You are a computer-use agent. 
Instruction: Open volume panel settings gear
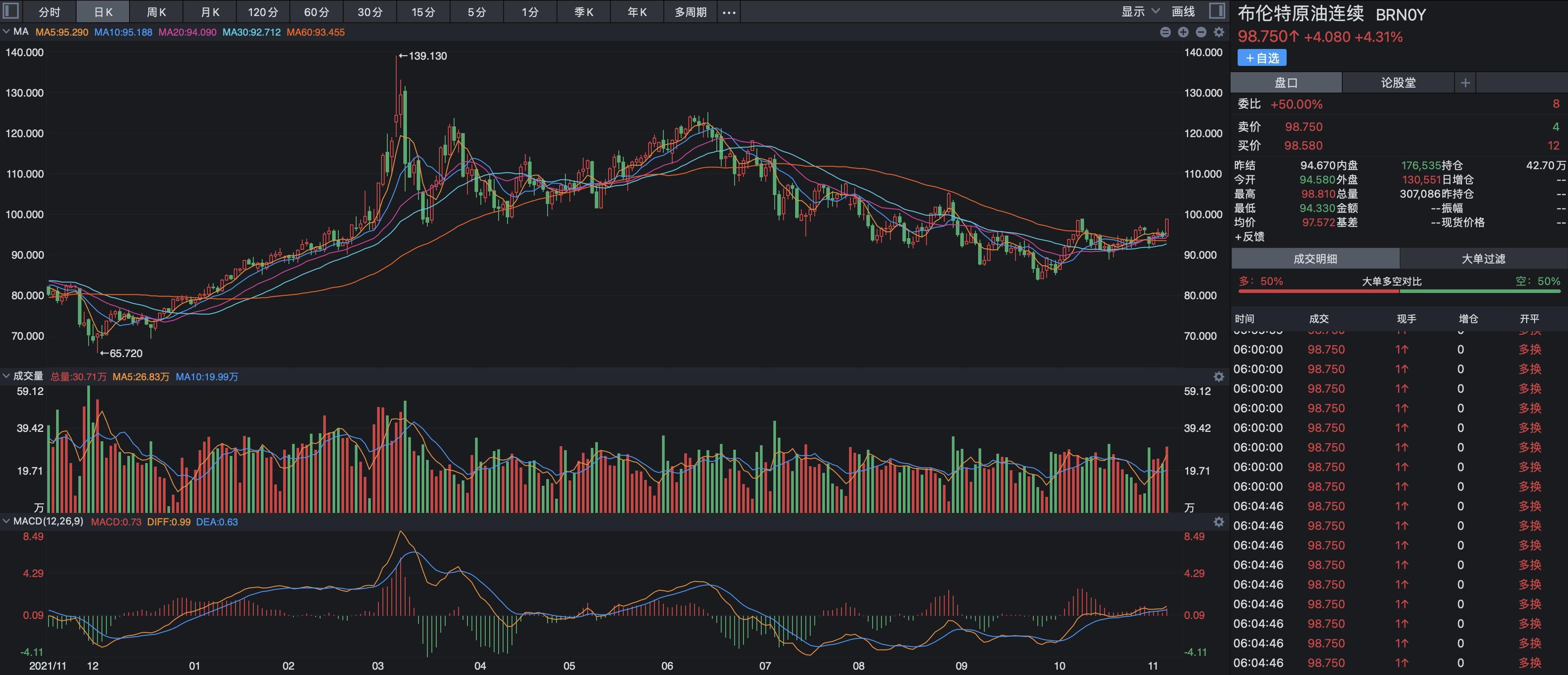pos(1219,377)
